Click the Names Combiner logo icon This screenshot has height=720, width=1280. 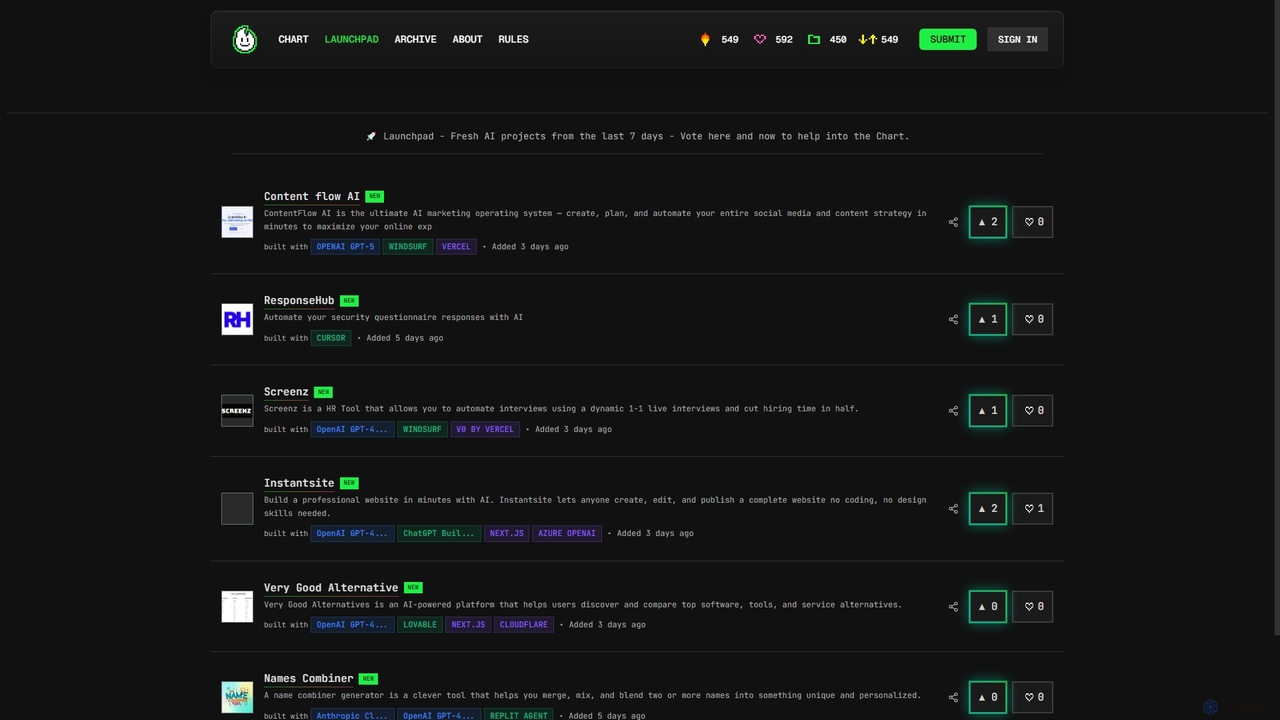point(237,697)
